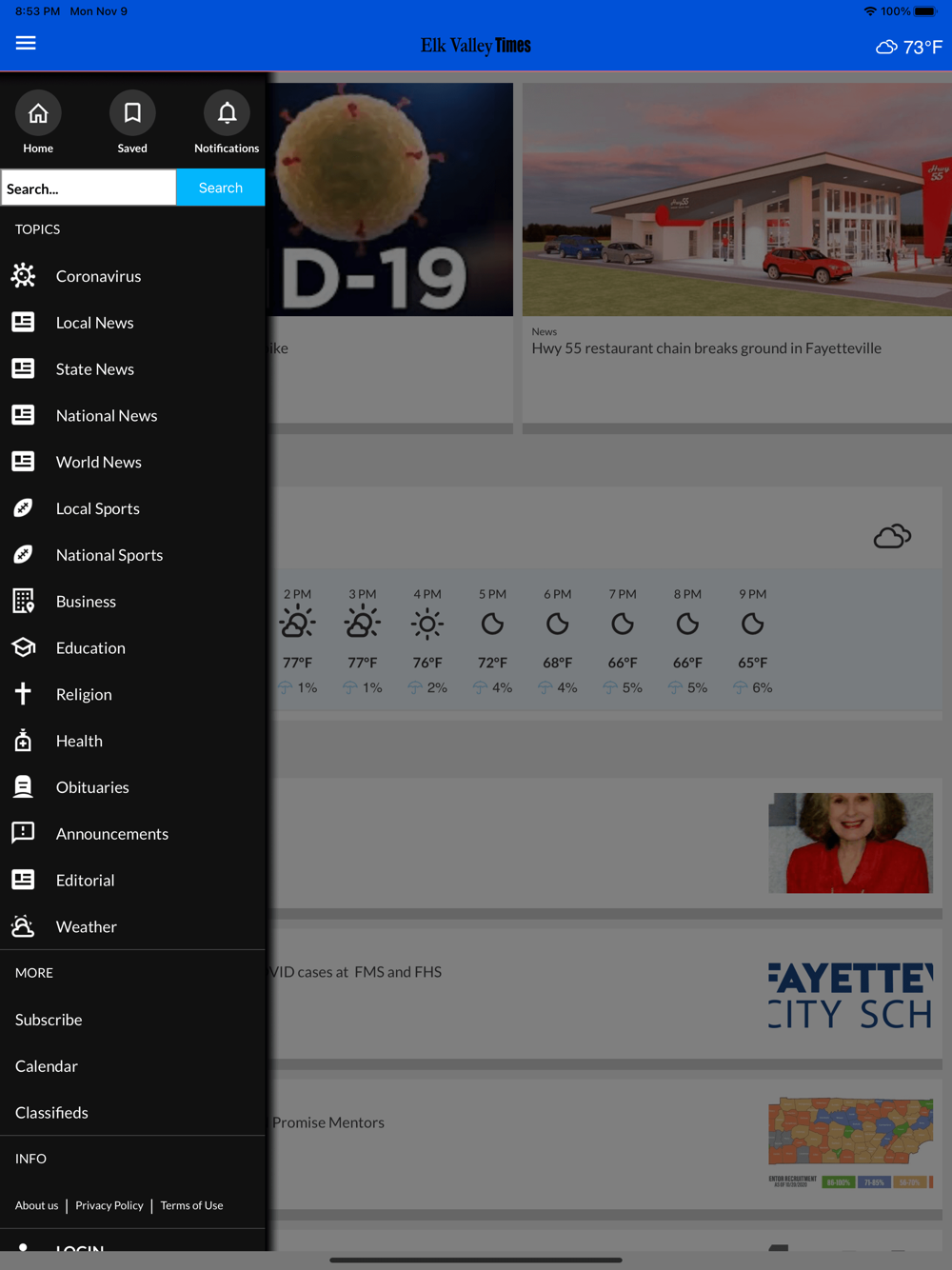Read the Hwy 55 restaurant chain headline
This screenshot has height=1270, width=952.
pos(706,348)
